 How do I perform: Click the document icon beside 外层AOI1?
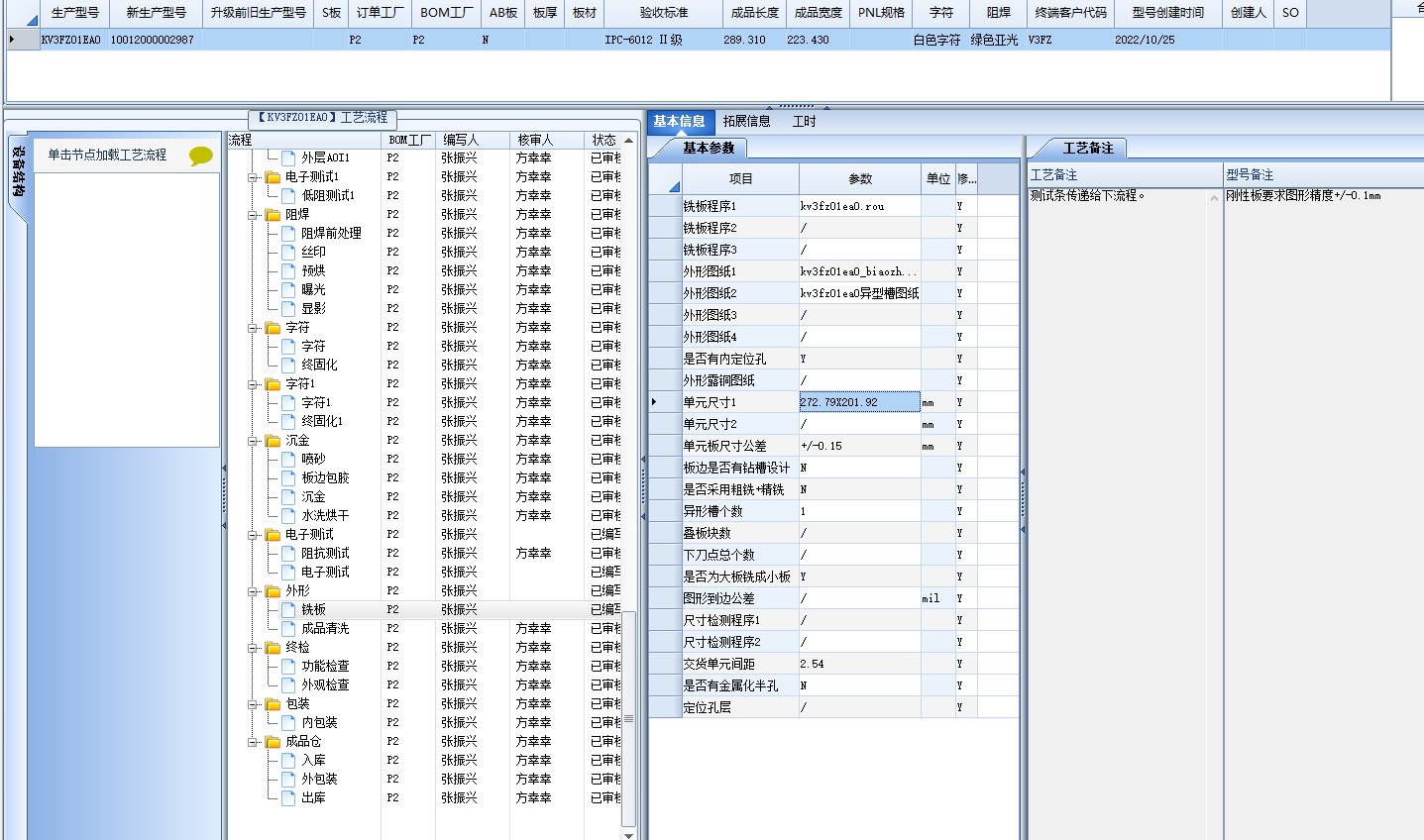(288, 157)
